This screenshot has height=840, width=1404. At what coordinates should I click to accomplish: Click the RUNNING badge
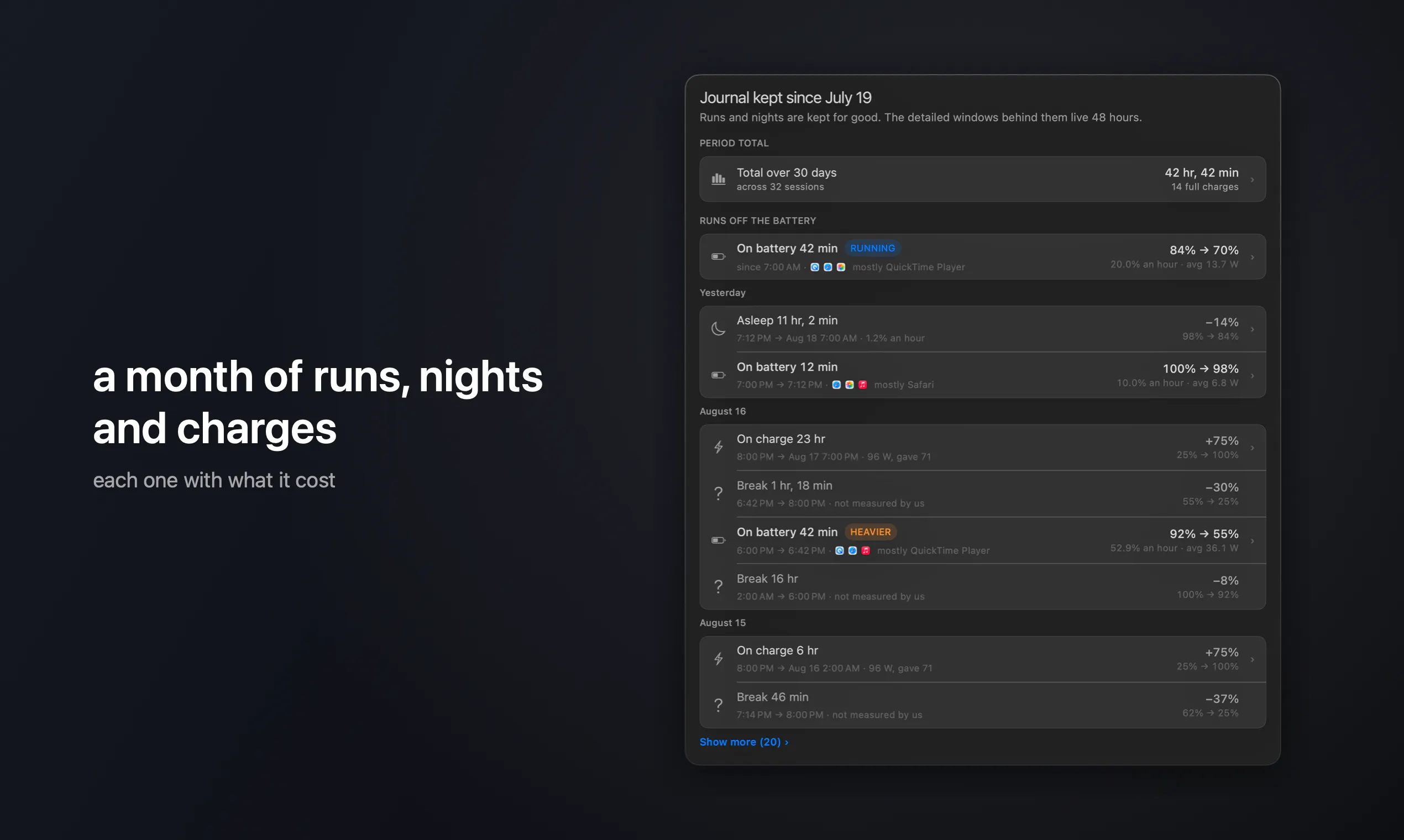tap(872, 249)
